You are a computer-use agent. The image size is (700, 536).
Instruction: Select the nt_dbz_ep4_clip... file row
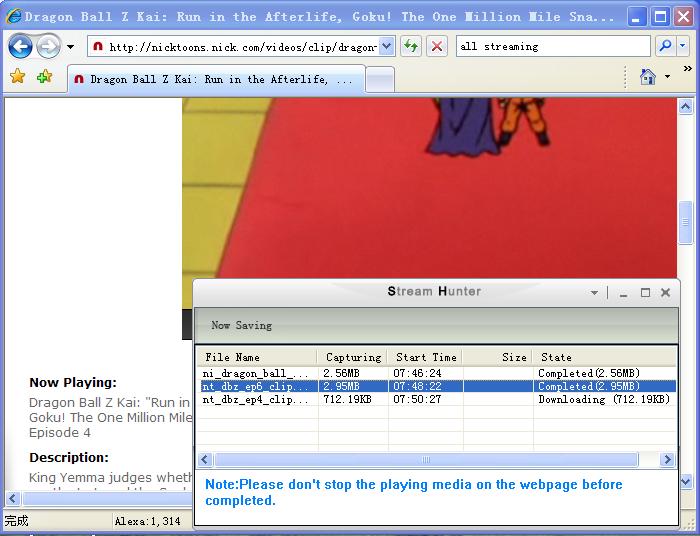[x=437, y=399]
